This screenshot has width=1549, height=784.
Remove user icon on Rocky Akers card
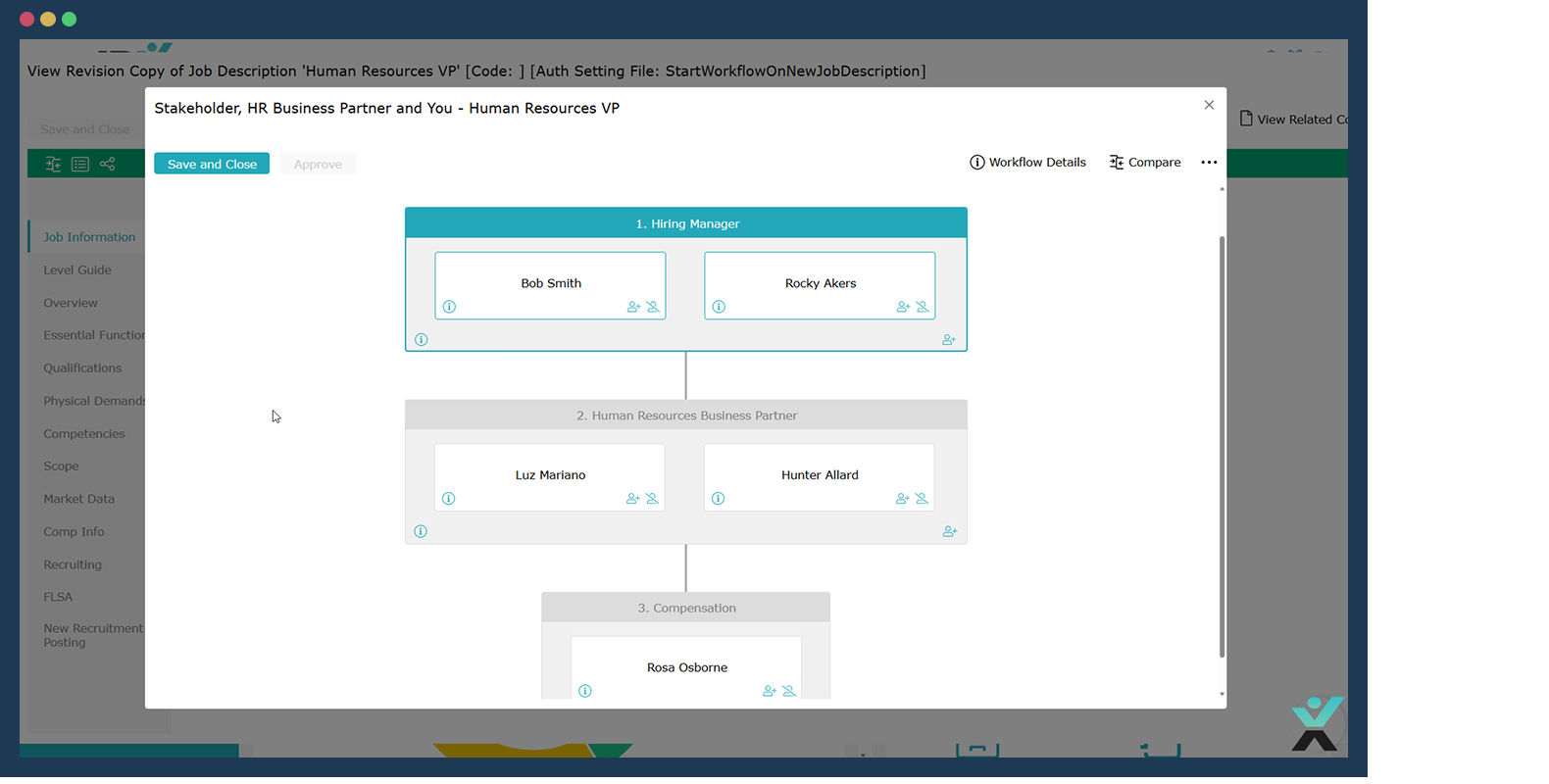(x=923, y=307)
